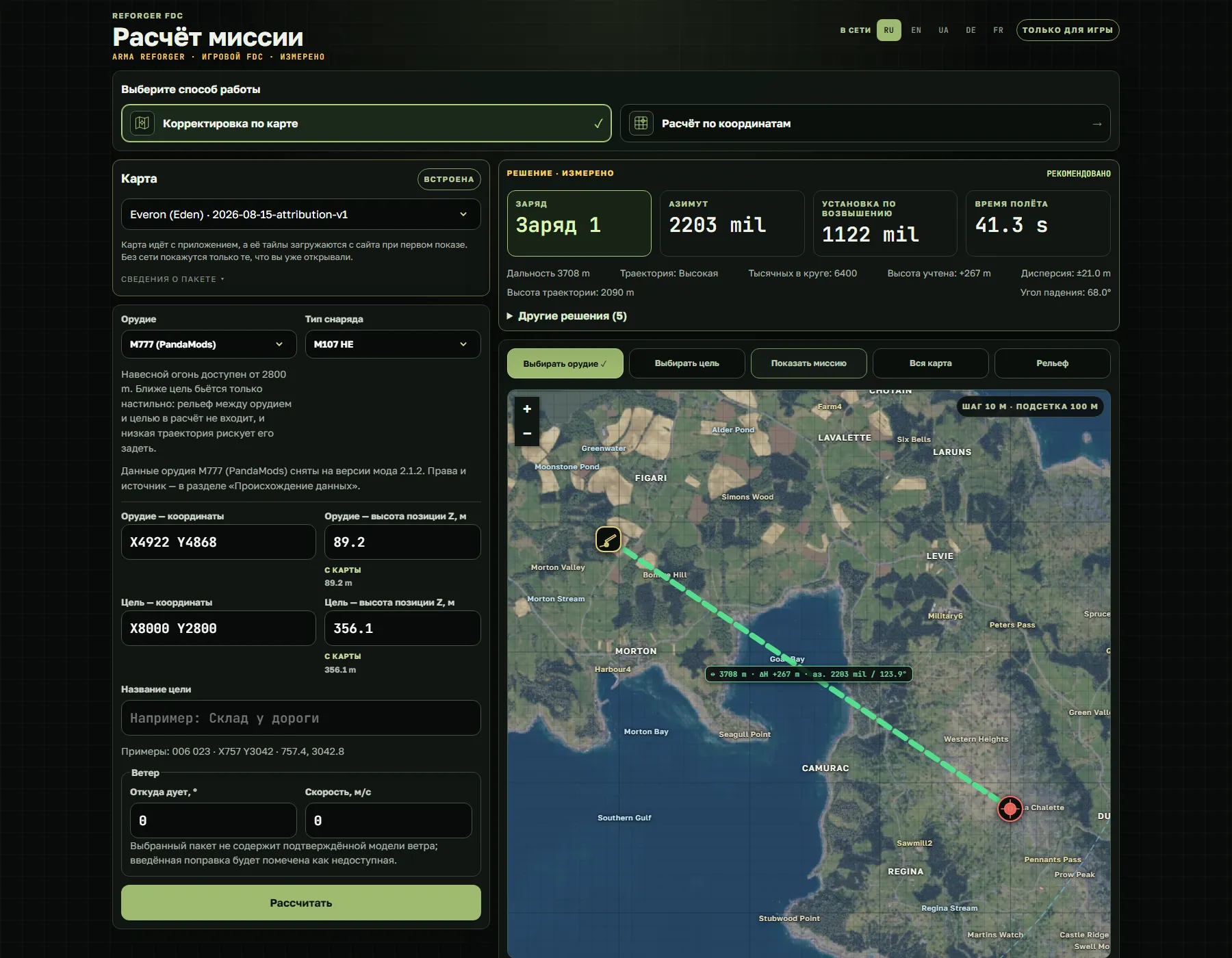The height and width of the screenshot is (958, 1232).
Task: Click the Рассчитать button
Action: pos(301,903)
